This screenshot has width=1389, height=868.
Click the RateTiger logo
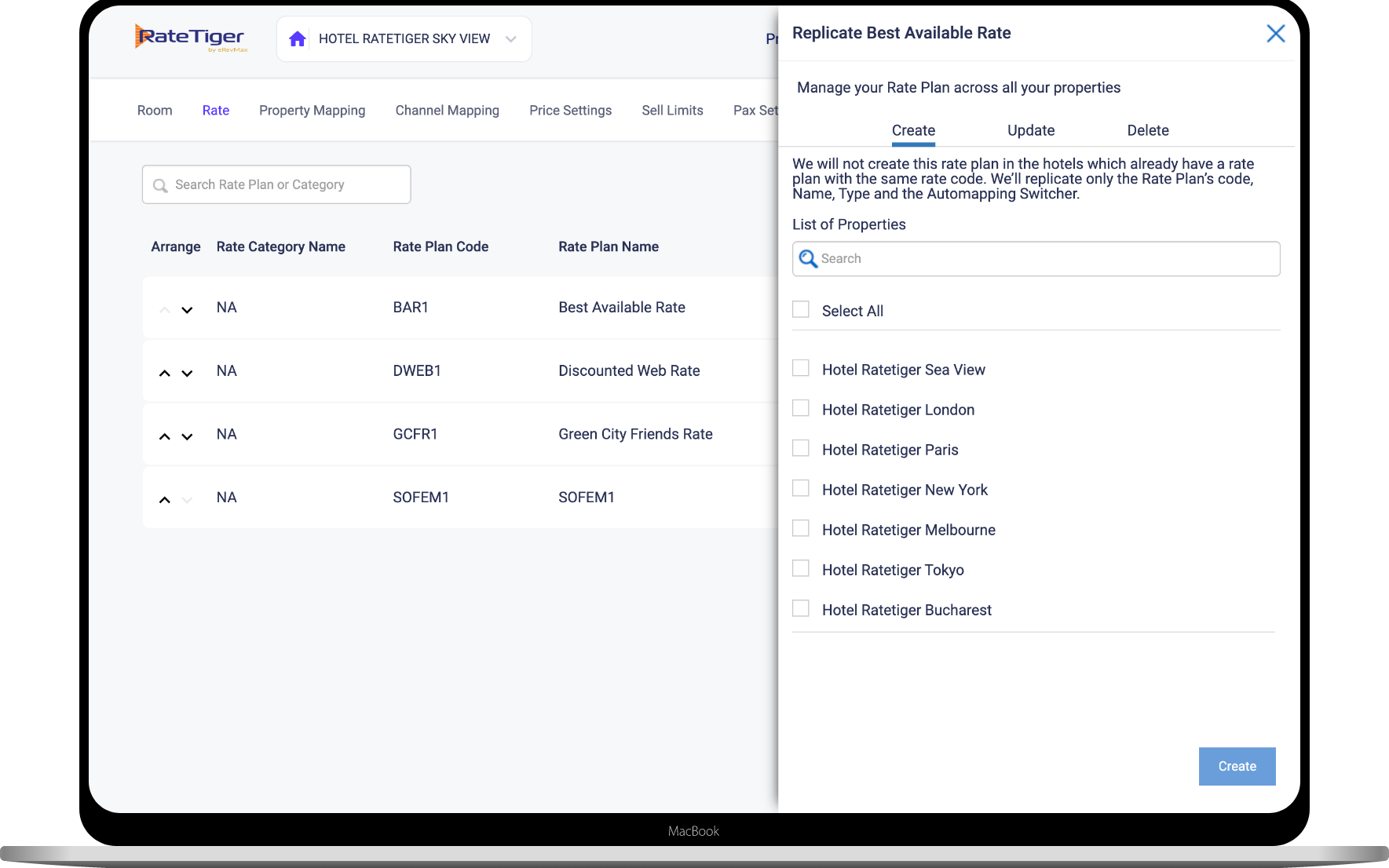[x=191, y=38]
